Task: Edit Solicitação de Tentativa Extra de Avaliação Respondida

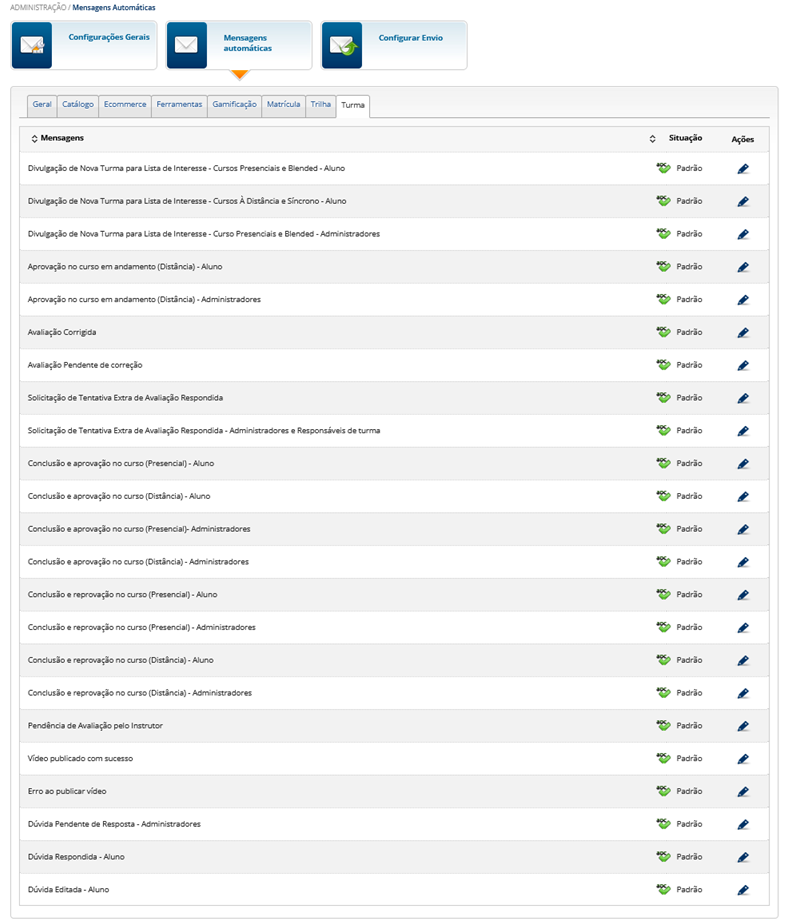Action: [x=743, y=398]
